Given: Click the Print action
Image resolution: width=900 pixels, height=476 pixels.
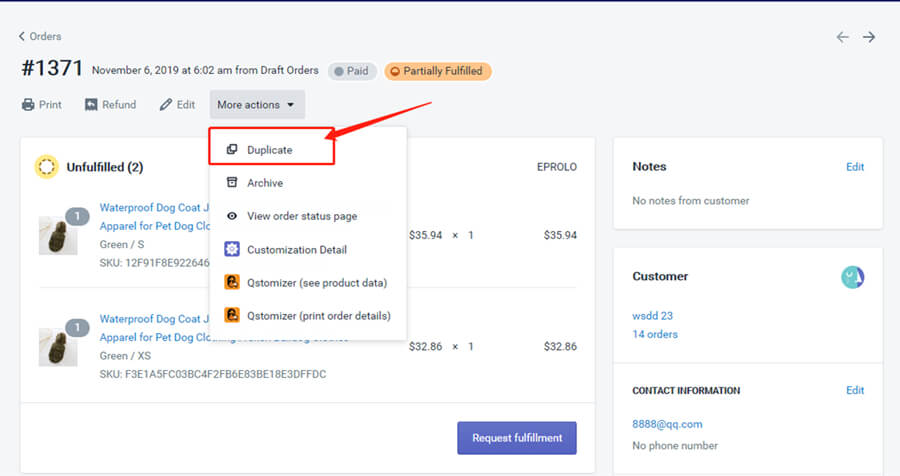Looking at the screenshot, I should pyautogui.click(x=42, y=105).
